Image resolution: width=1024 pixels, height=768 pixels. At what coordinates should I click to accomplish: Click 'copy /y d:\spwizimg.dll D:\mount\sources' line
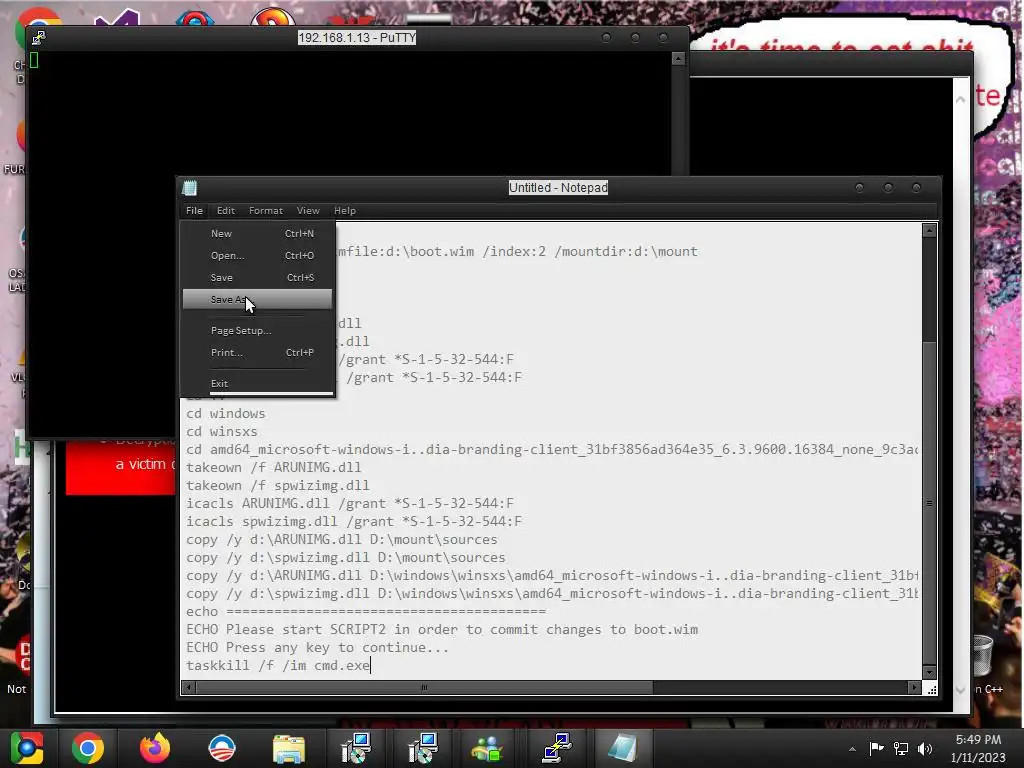(345, 558)
